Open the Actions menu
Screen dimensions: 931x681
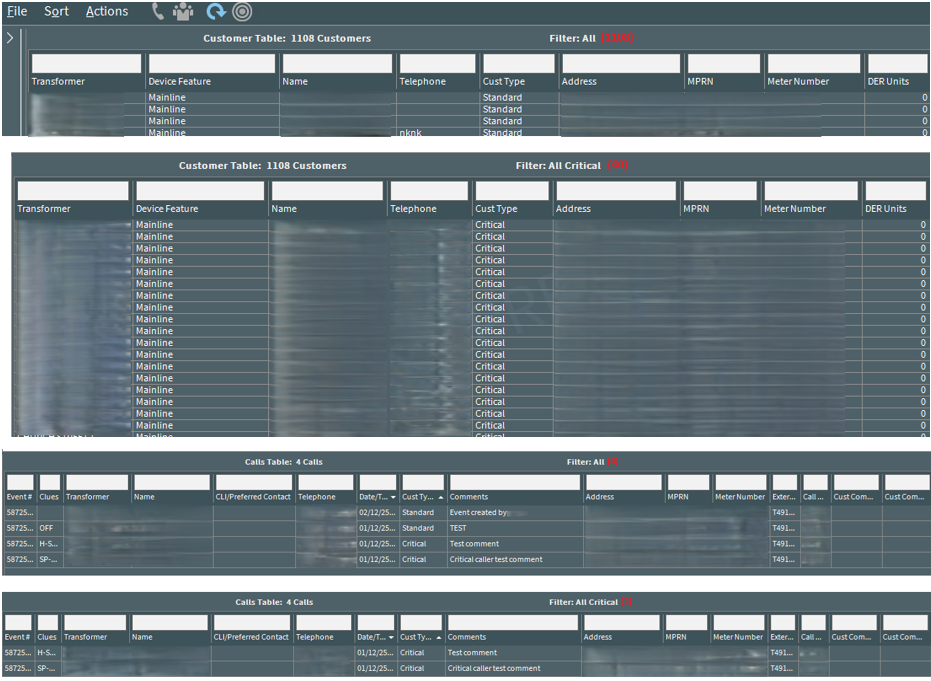click(x=107, y=12)
